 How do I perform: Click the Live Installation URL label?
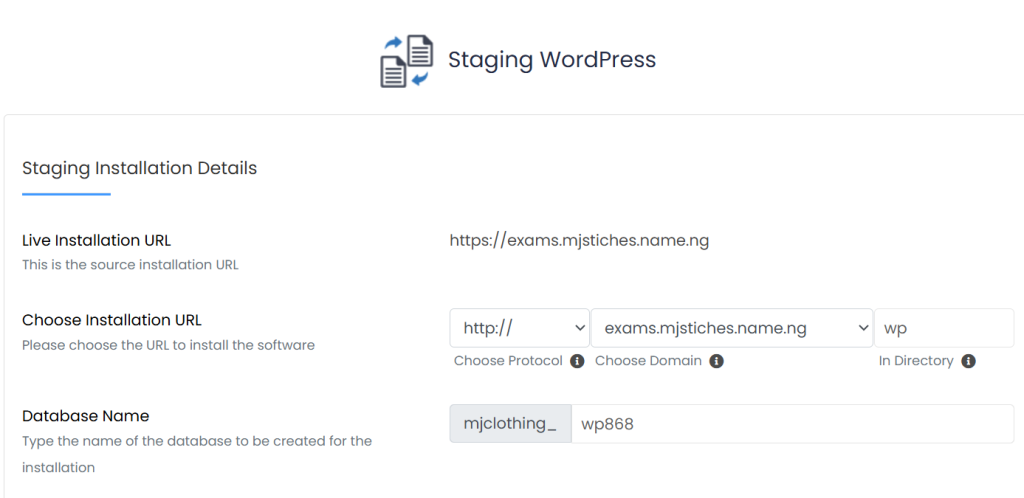pos(96,240)
